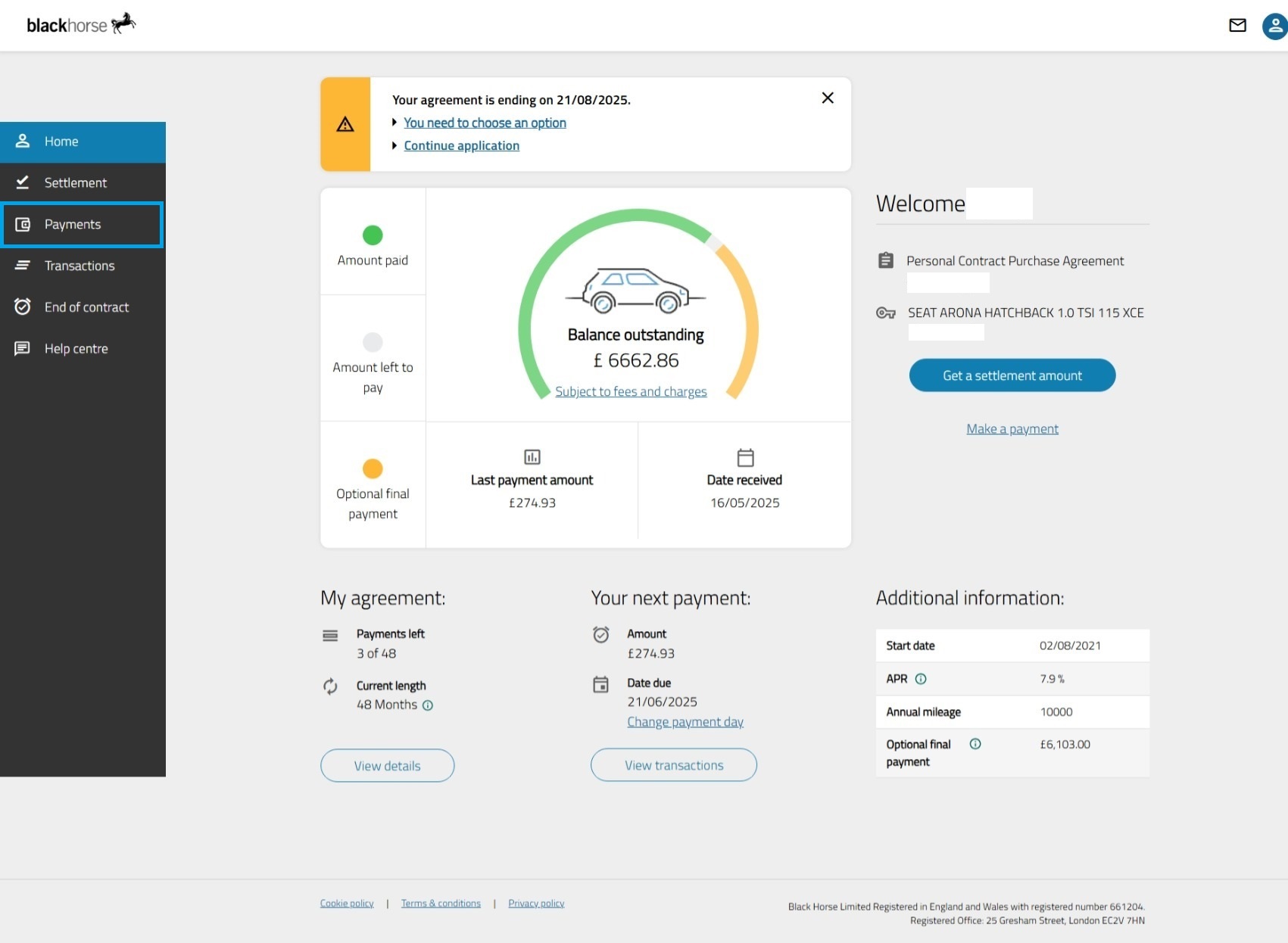Open Payments in the sidebar
The width and height of the screenshot is (1288, 943).
83,225
